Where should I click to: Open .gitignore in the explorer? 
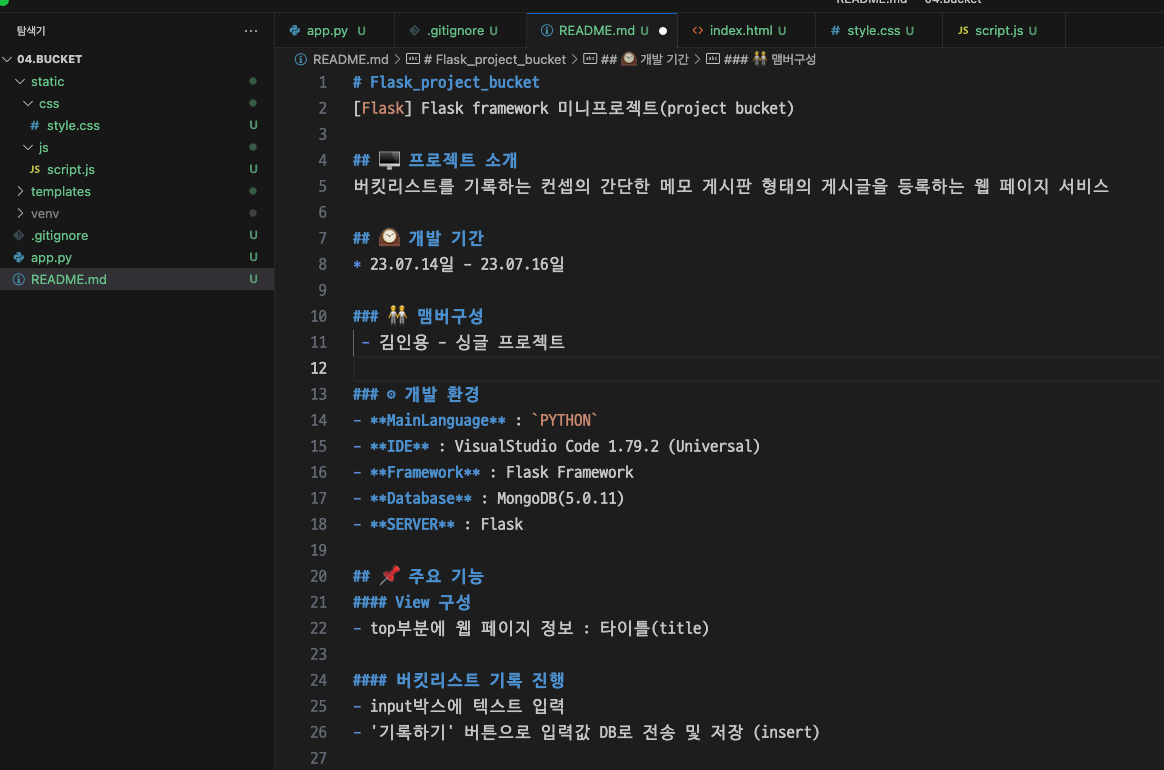pos(137,235)
